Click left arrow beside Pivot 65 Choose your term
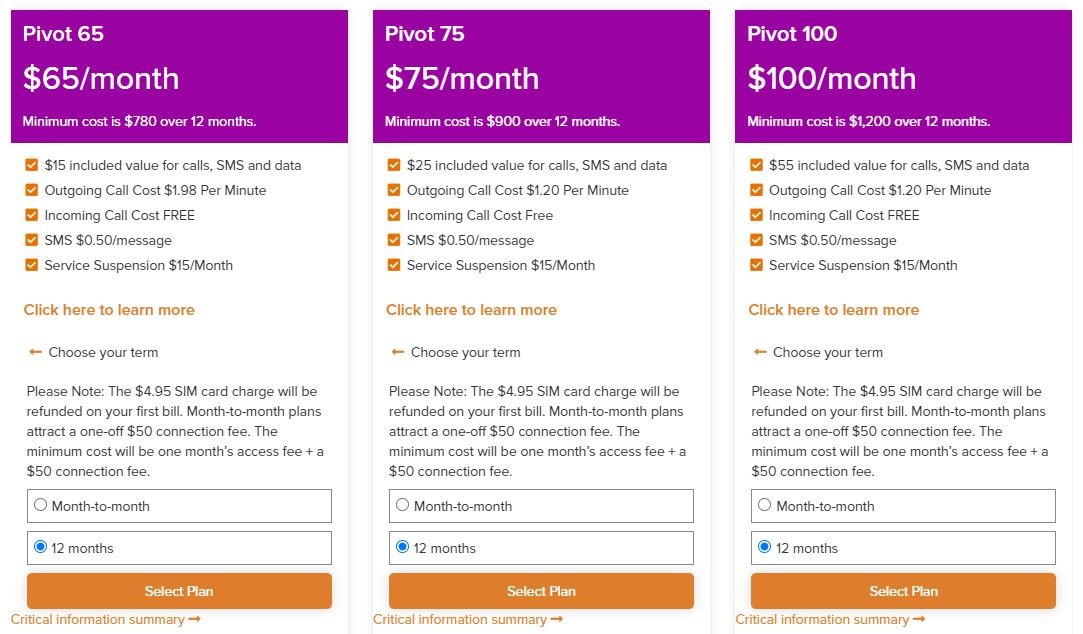The height and width of the screenshot is (634, 1083). pos(35,352)
